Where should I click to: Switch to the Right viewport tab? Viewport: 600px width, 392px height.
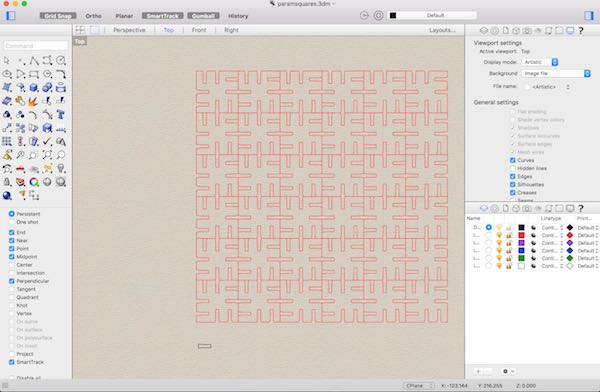[x=231, y=30]
